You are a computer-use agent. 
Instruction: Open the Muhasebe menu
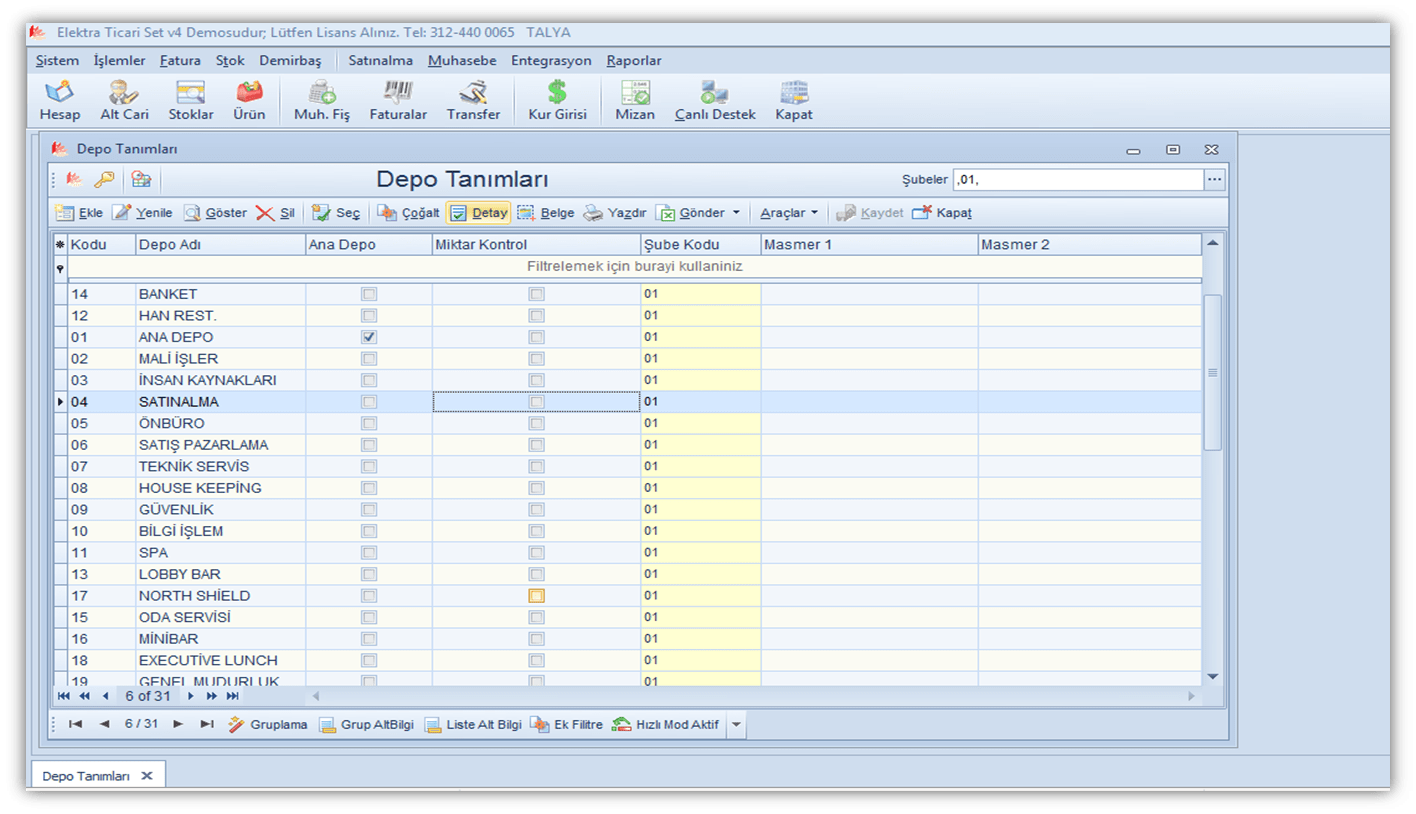(462, 61)
